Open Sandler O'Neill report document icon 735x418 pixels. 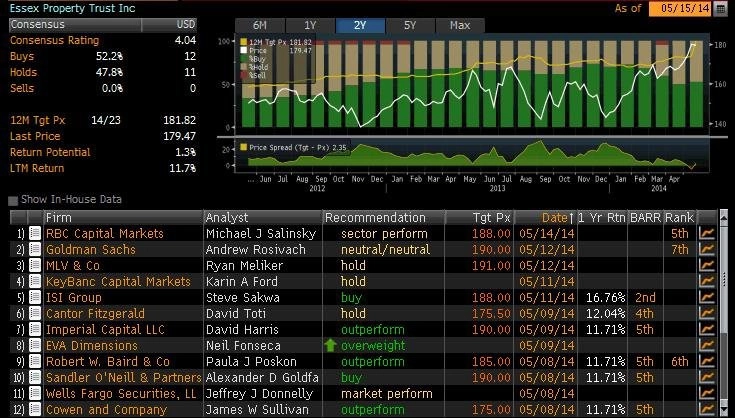tap(35, 377)
